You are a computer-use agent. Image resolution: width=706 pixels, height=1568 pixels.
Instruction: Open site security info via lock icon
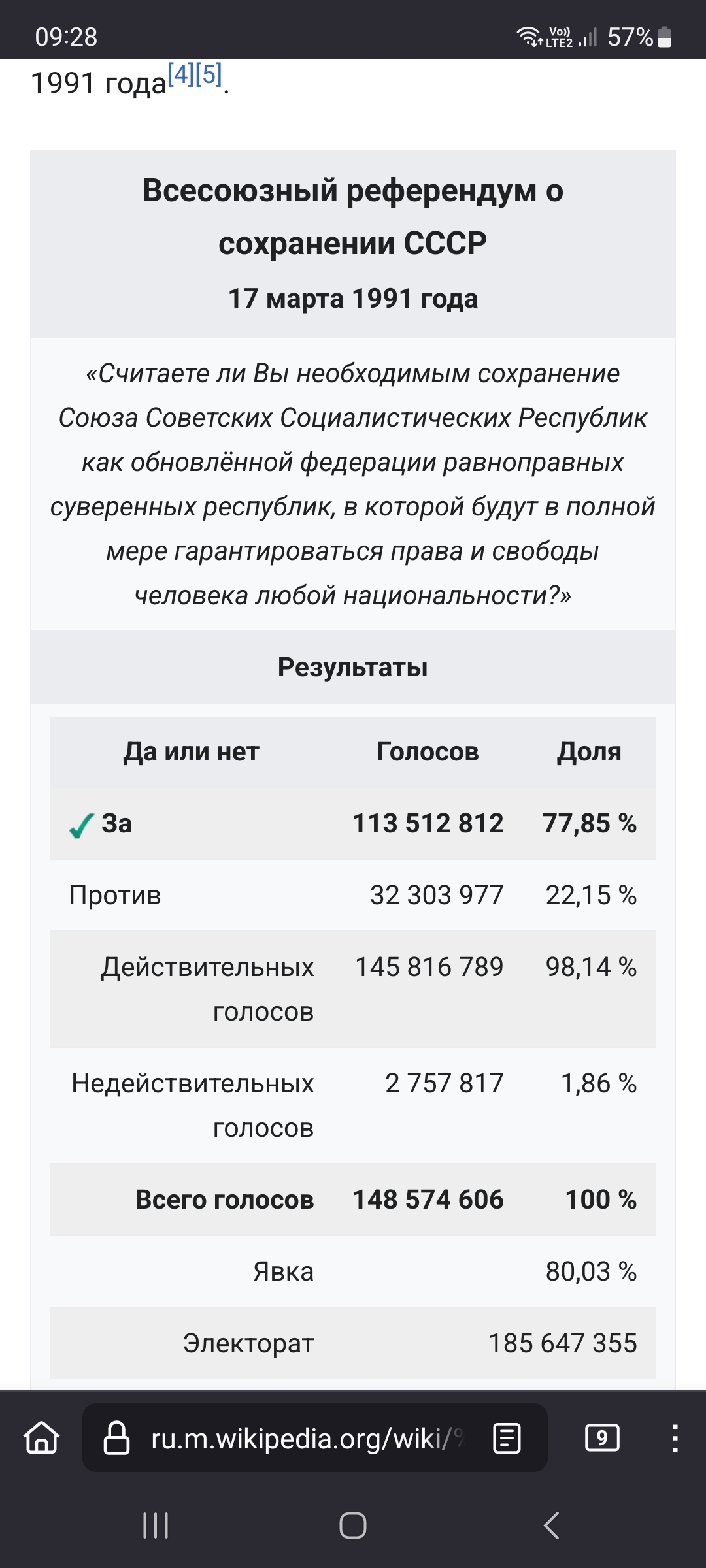coord(117,1438)
